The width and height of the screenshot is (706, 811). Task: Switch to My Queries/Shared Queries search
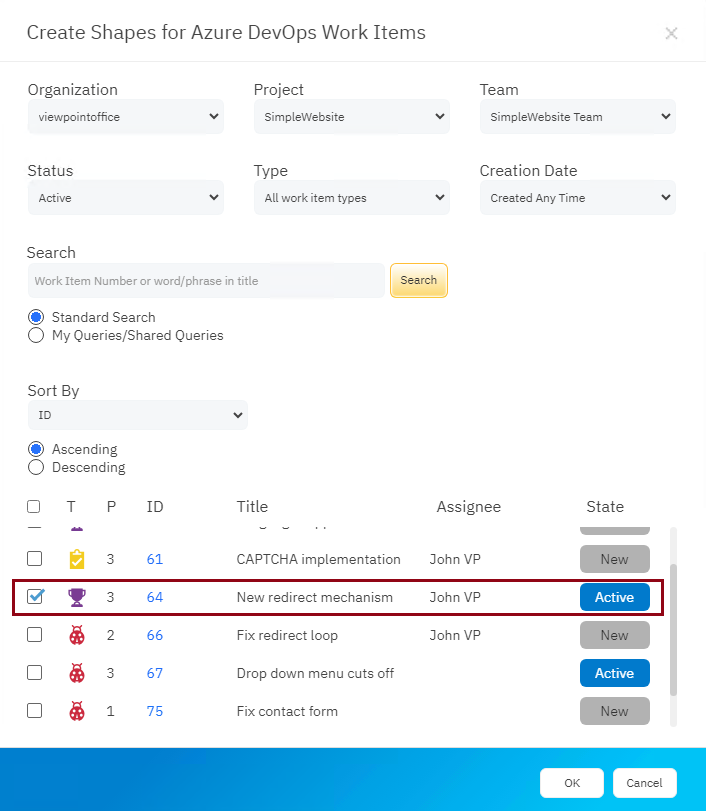click(36, 336)
